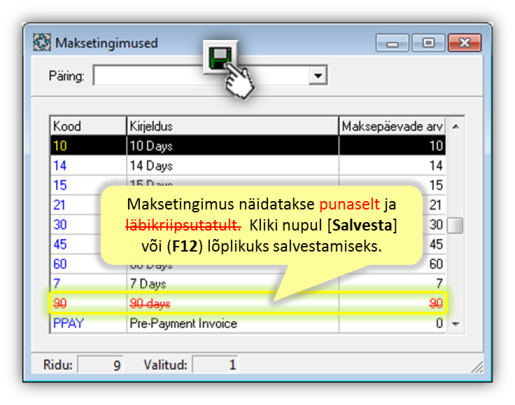
Task: Click the Maksepäevade arv column header
Action: (392, 126)
